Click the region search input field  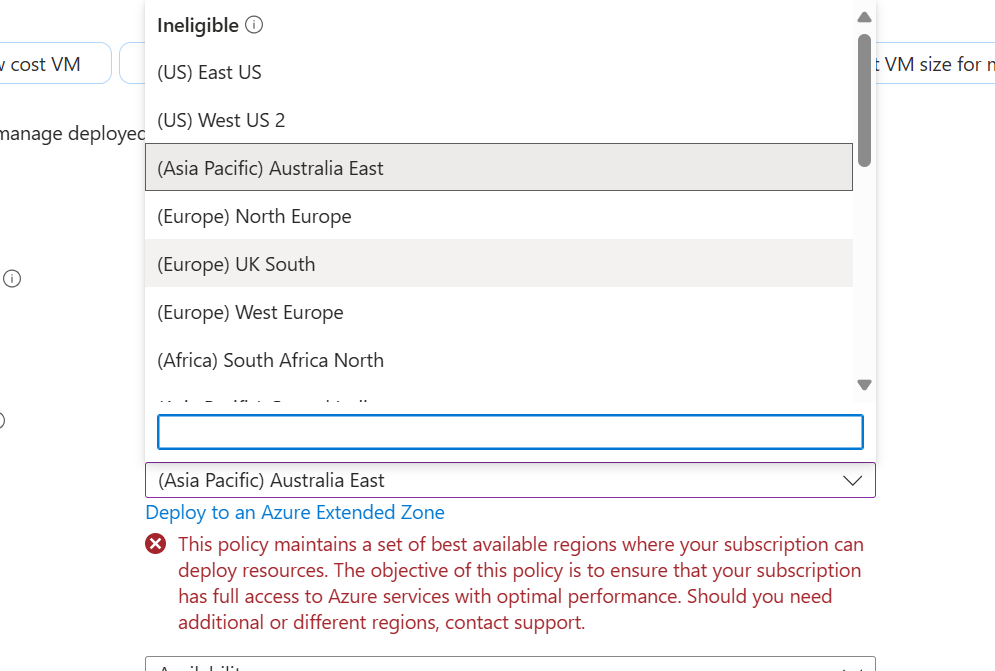click(x=511, y=431)
